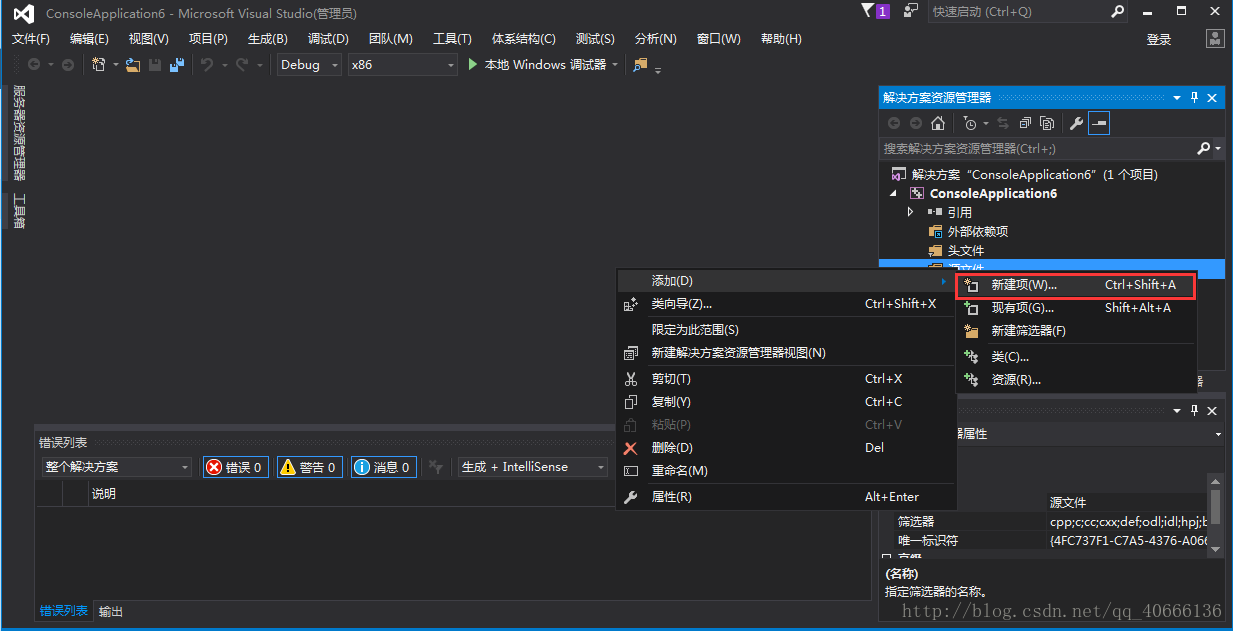The height and width of the screenshot is (631, 1233).
Task: Click the New Project toolbar icon
Action: pyautogui.click(x=99, y=65)
